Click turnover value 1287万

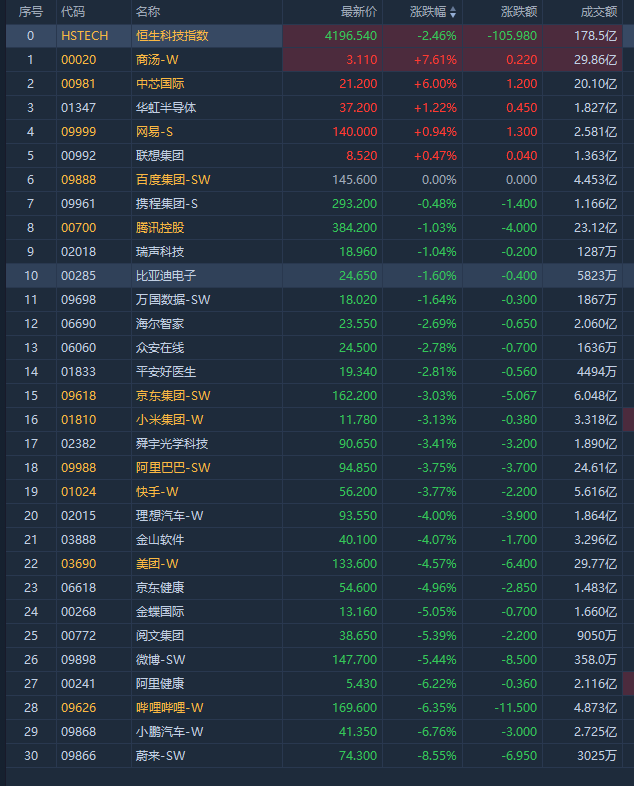(597, 252)
